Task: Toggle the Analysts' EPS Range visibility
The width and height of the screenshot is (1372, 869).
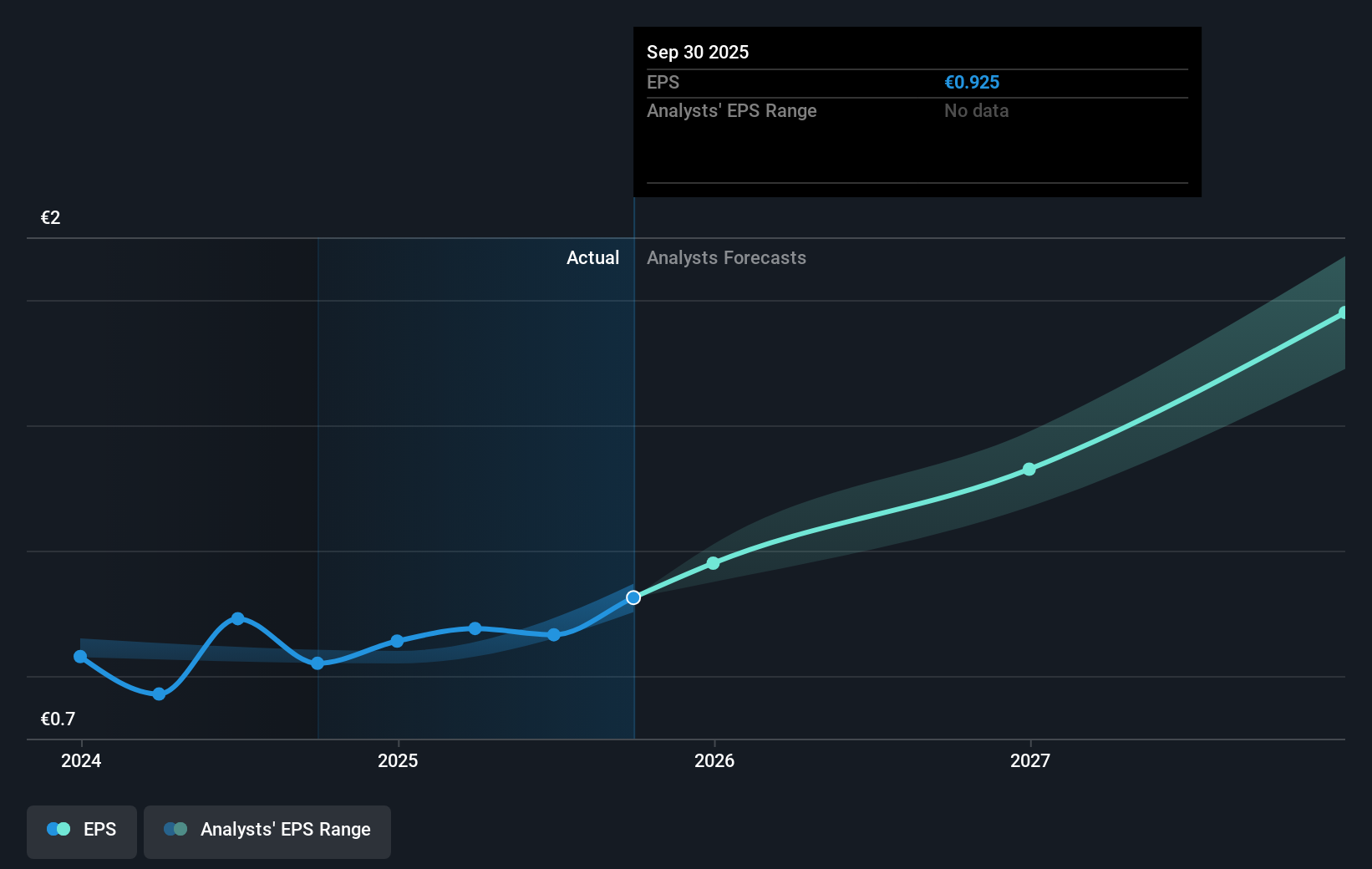Action: click(267, 831)
